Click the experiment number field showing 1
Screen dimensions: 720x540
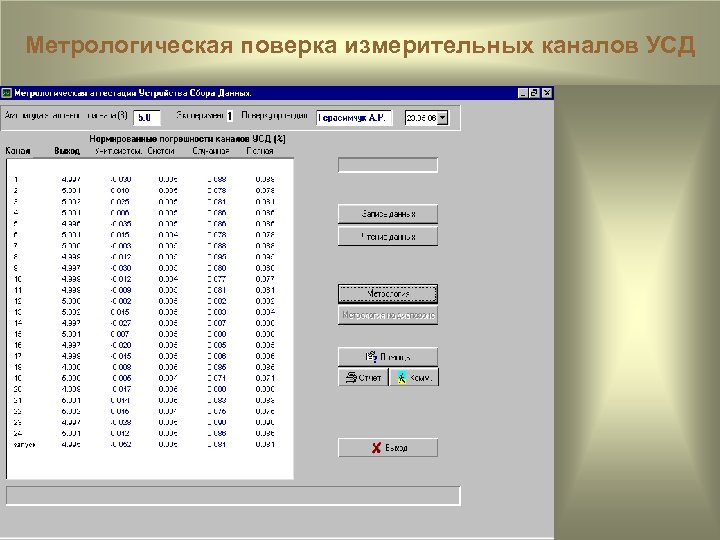[230, 116]
